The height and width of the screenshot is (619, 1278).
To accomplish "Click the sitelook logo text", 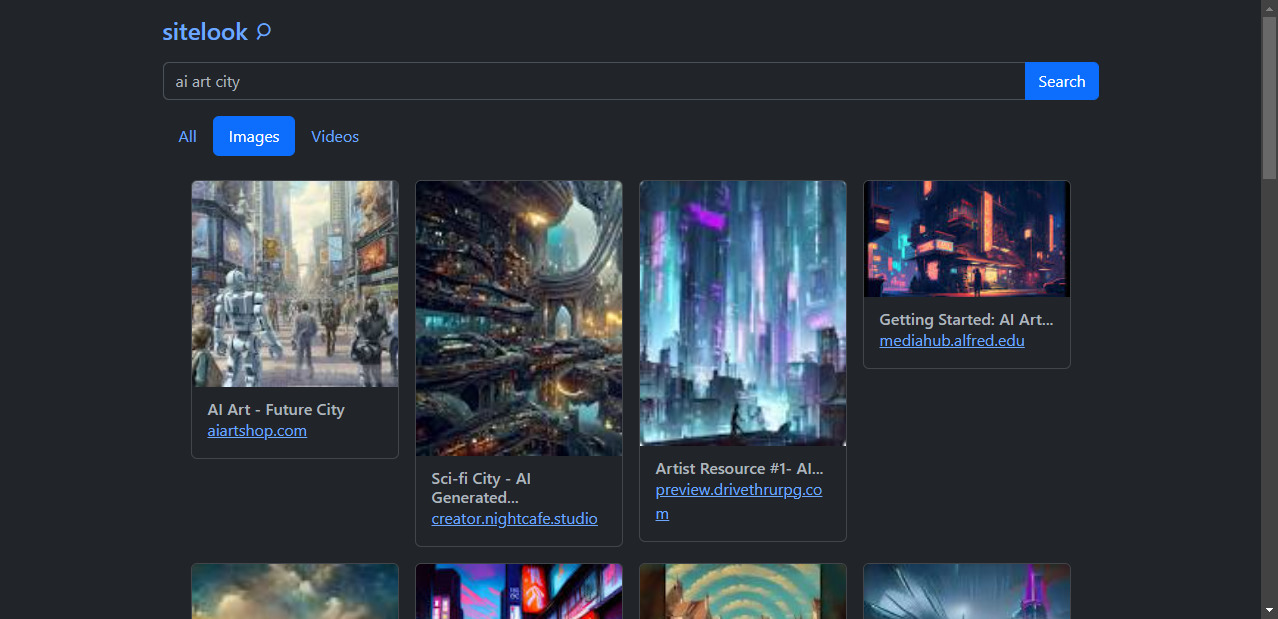I will [x=205, y=32].
